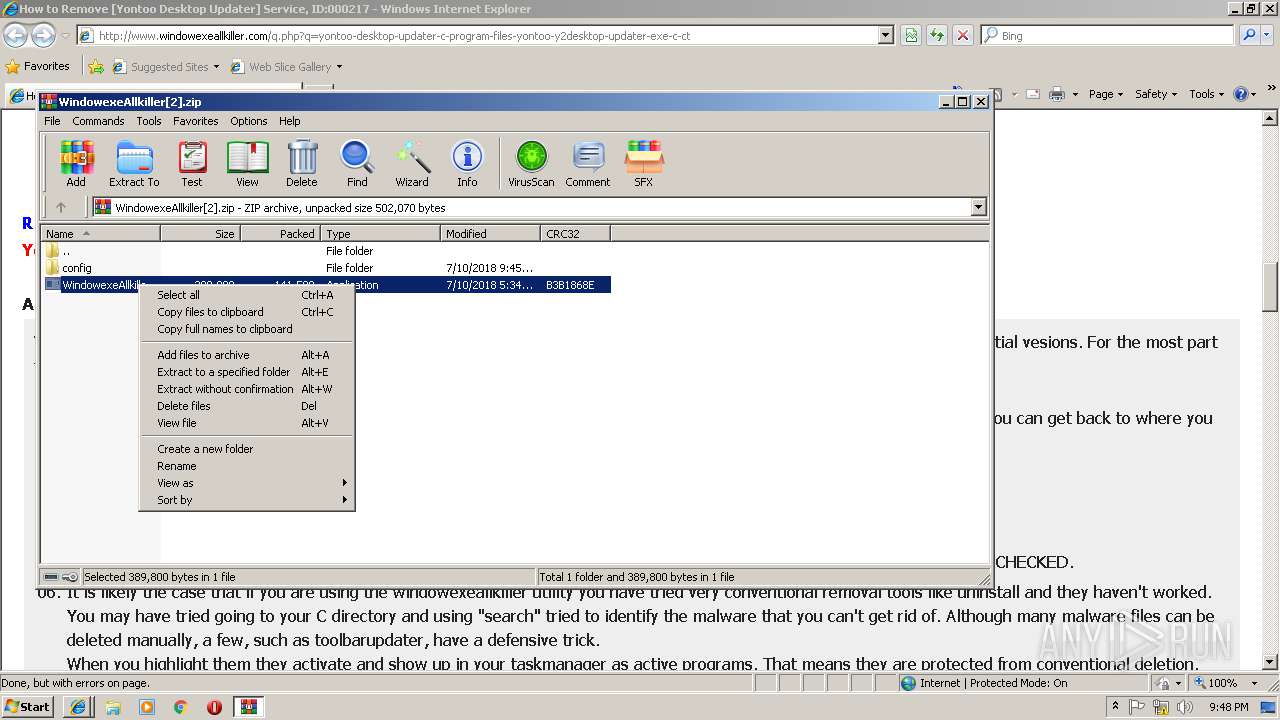Choose Select all in context menu
Screen dimensions: 1280x720
pyautogui.click(x=246, y=295)
